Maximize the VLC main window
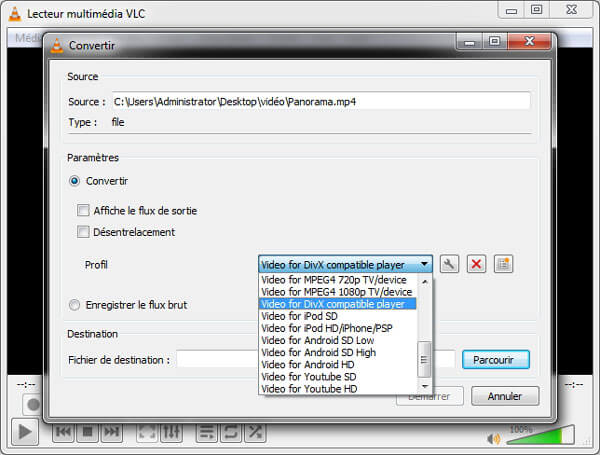 (536, 10)
